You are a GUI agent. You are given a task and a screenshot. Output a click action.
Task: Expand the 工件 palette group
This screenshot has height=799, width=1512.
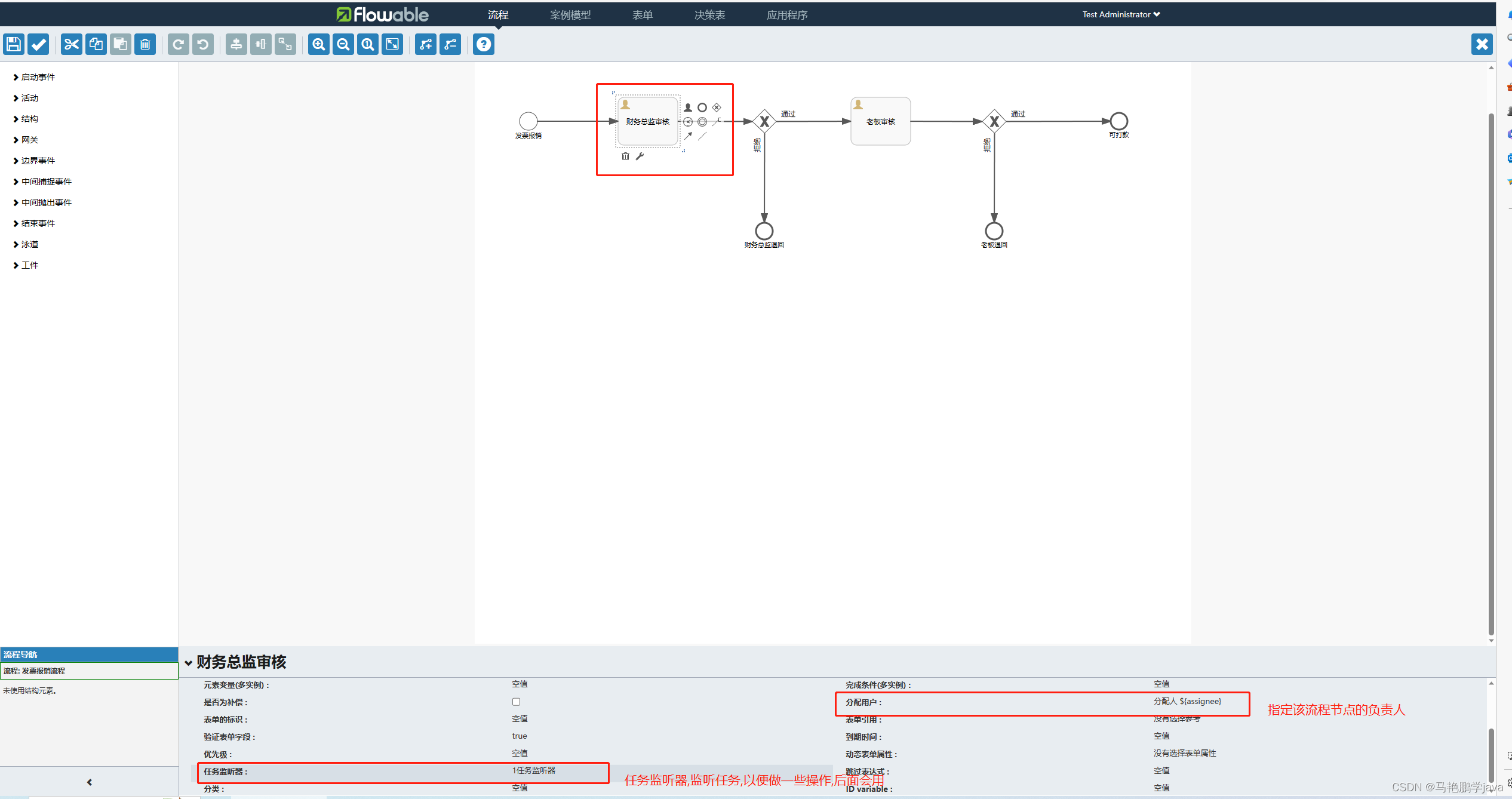tap(26, 265)
